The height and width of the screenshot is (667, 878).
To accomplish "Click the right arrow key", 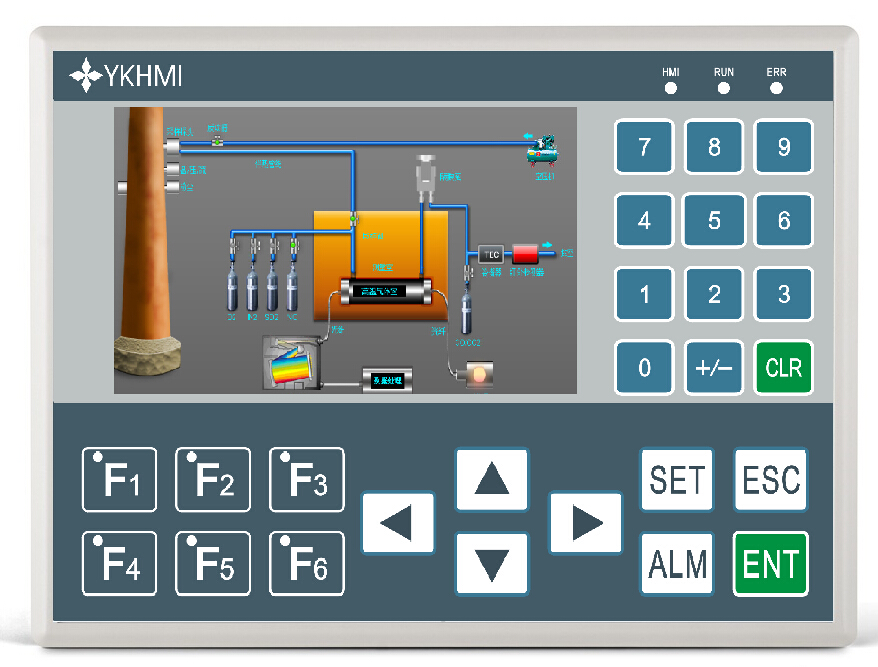I will coord(586,523).
